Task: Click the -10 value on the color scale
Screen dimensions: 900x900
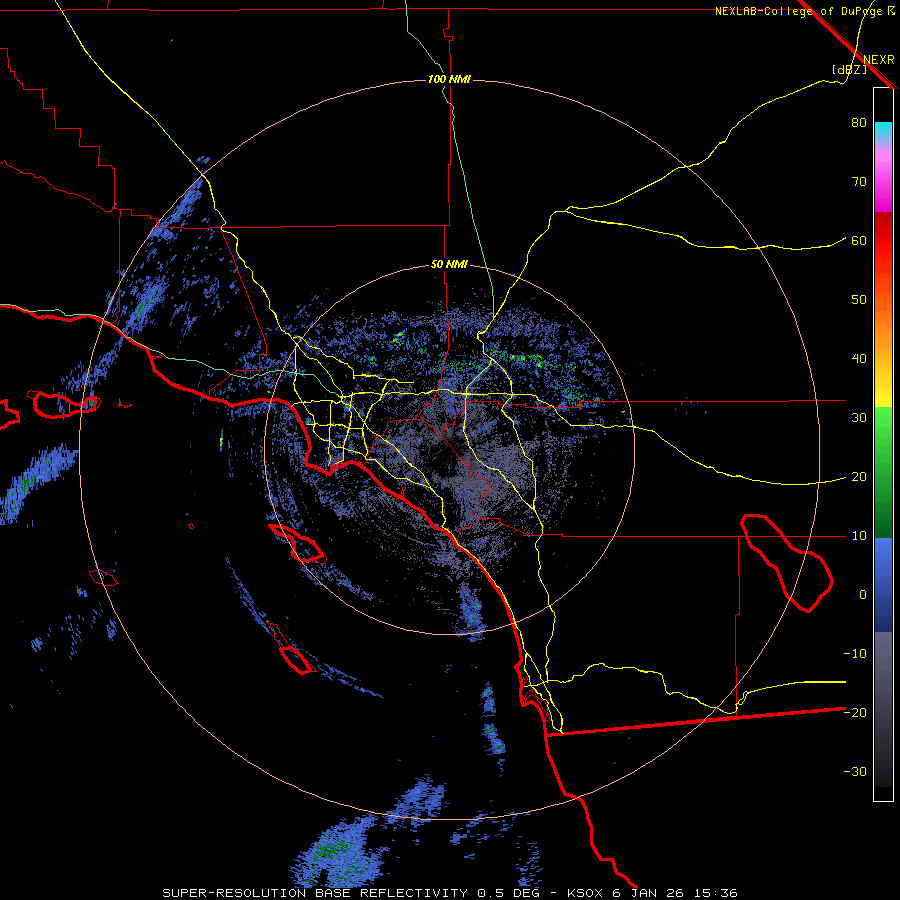Action: pyautogui.click(x=855, y=654)
